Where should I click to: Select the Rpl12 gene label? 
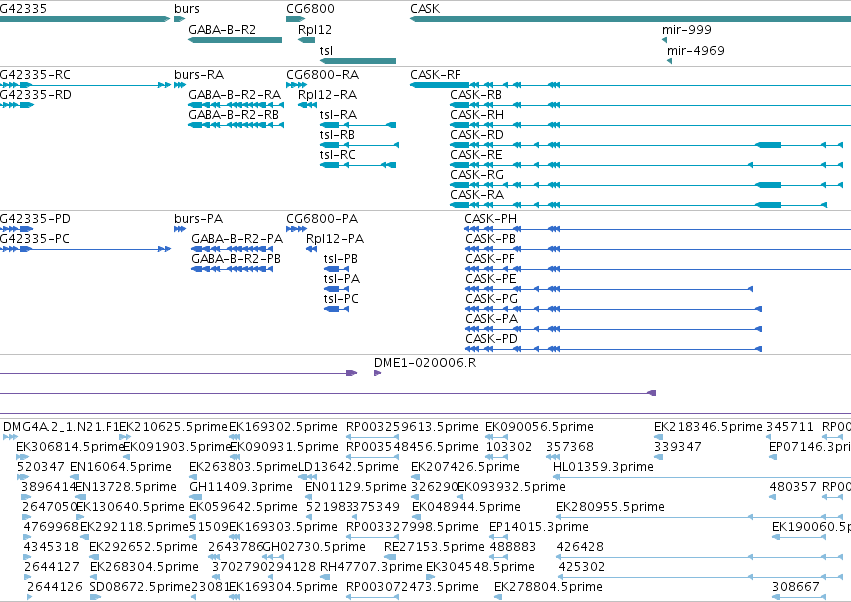[315, 30]
